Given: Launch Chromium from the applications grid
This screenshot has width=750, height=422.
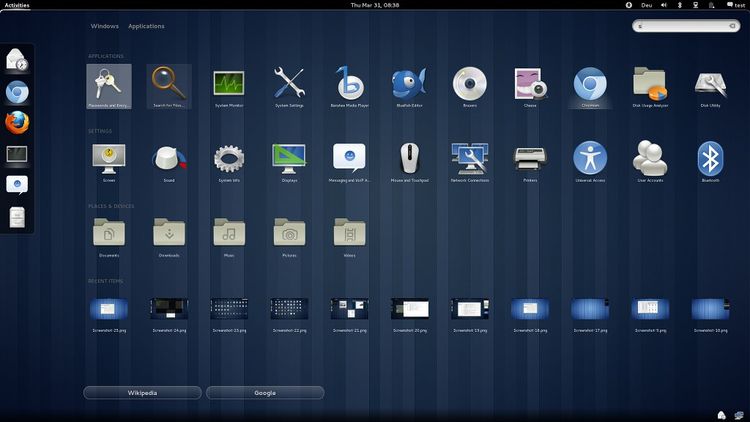Looking at the screenshot, I should [x=589, y=84].
